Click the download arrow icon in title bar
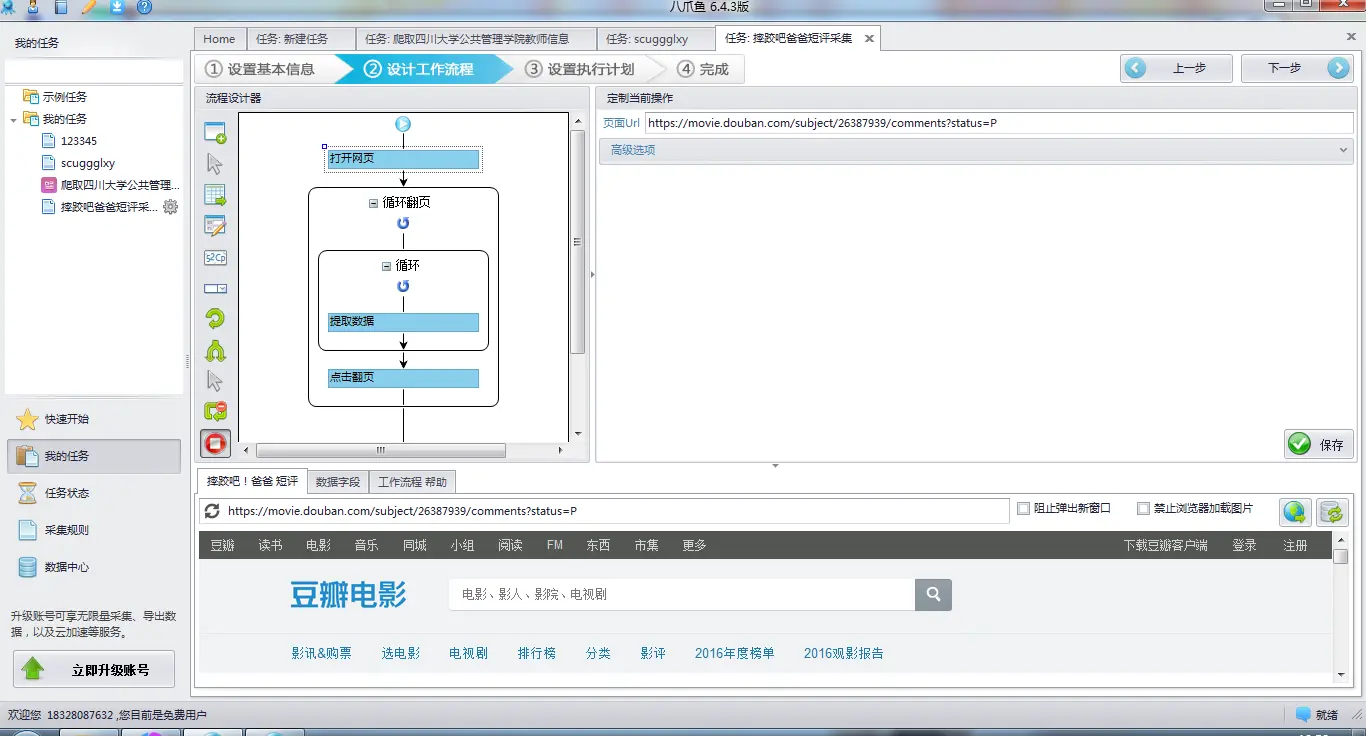 (116, 7)
